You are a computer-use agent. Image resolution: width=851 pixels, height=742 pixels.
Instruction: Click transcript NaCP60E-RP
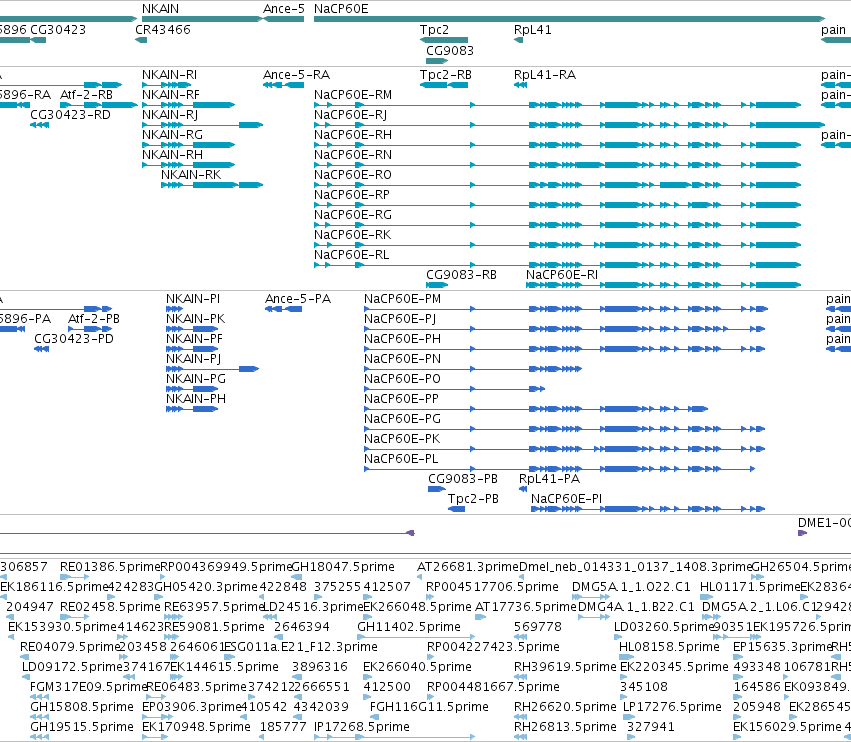tap(352, 195)
